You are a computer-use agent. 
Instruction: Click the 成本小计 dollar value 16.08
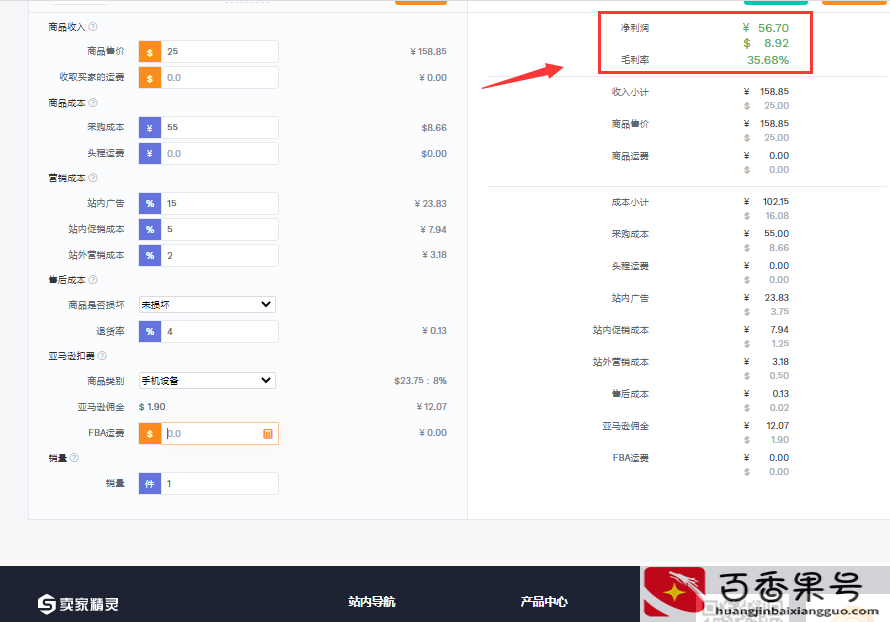point(777,216)
